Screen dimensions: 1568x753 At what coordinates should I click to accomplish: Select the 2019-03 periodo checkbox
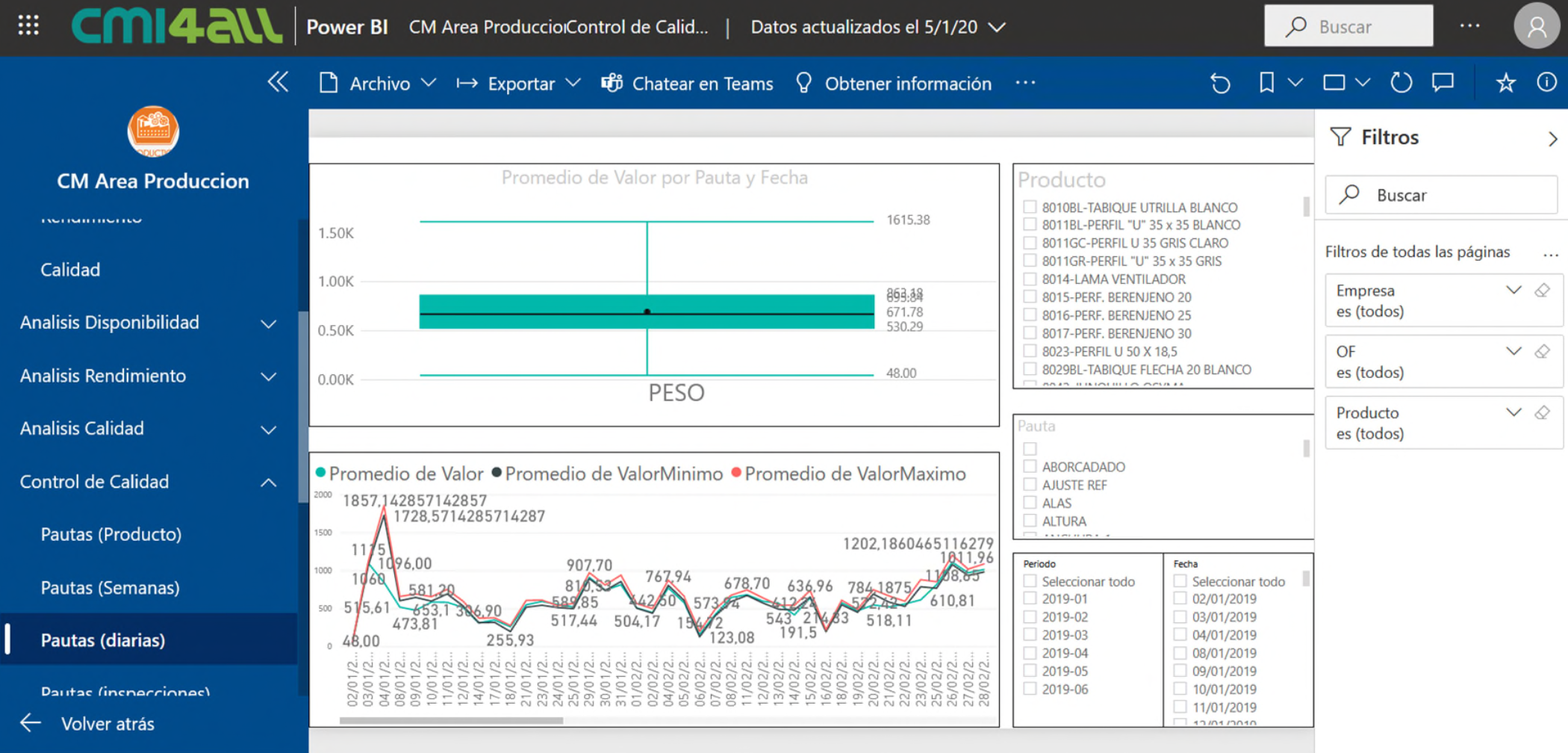click(x=1030, y=635)
